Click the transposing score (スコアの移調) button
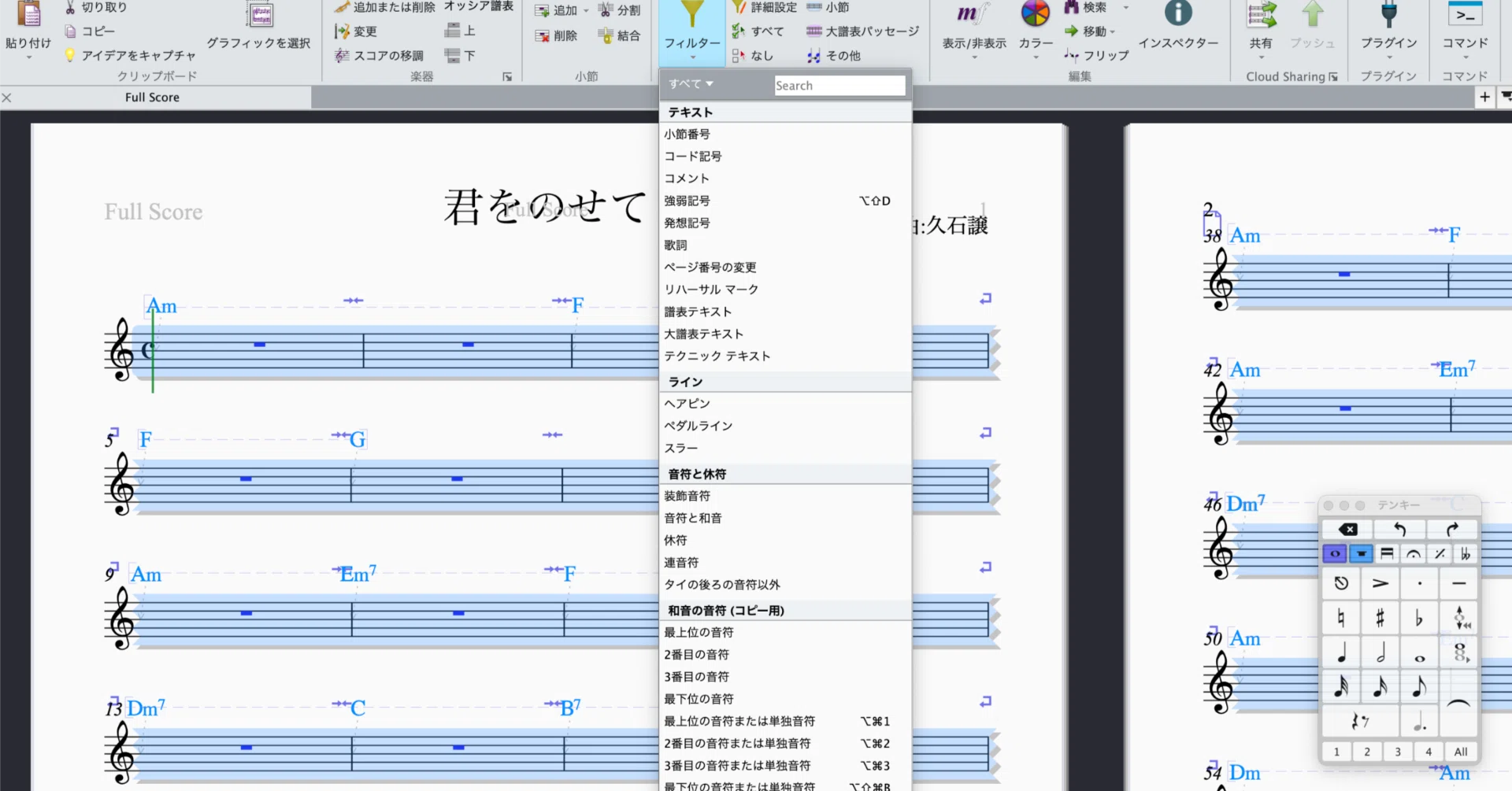This screenshot has width=1512, height=791. 379,55
